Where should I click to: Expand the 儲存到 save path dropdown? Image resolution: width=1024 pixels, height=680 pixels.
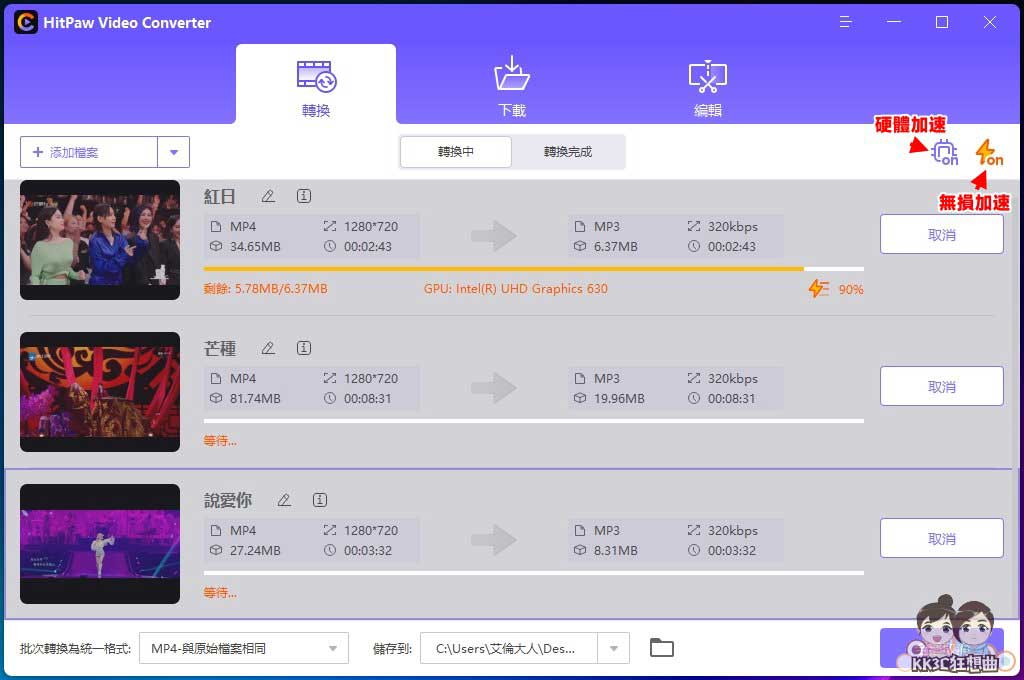(613, 647)
